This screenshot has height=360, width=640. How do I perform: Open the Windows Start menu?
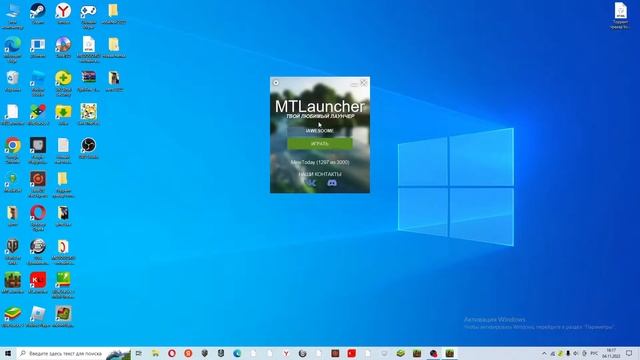8,353
